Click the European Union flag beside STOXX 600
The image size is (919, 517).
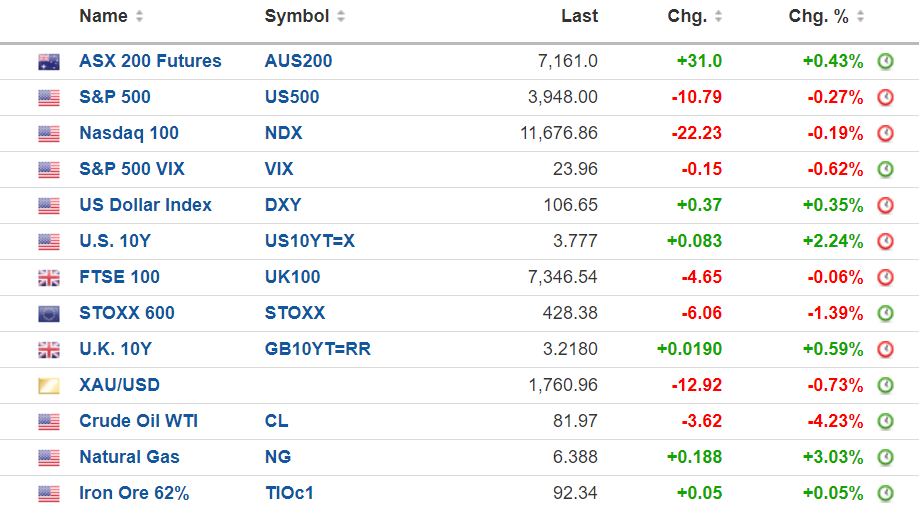pyautogui.click(x=49, y=313)
